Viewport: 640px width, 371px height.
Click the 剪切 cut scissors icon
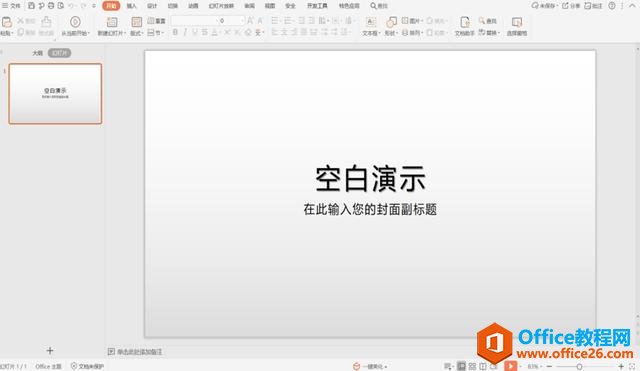[27, 20]
